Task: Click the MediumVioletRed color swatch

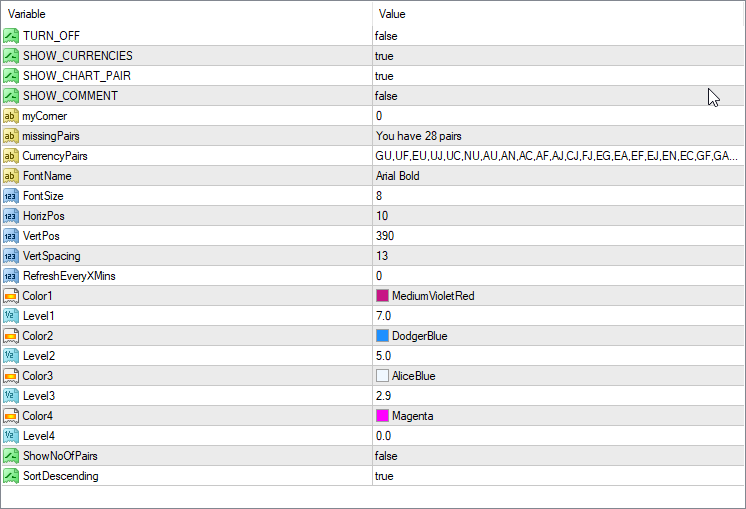Action: (382, 296)
